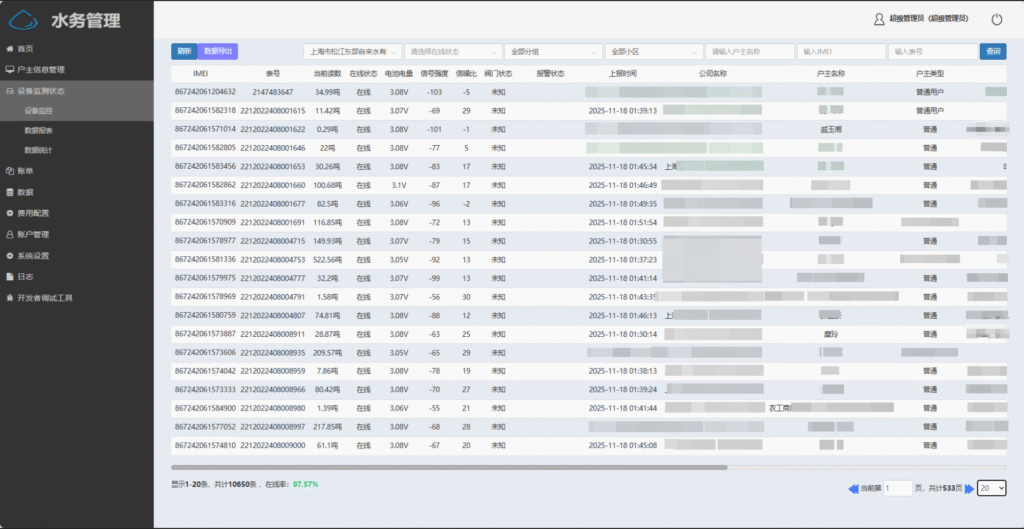Select 数据报表 submenu item
Screen dimensions: 1024x529
pos(39,130)
